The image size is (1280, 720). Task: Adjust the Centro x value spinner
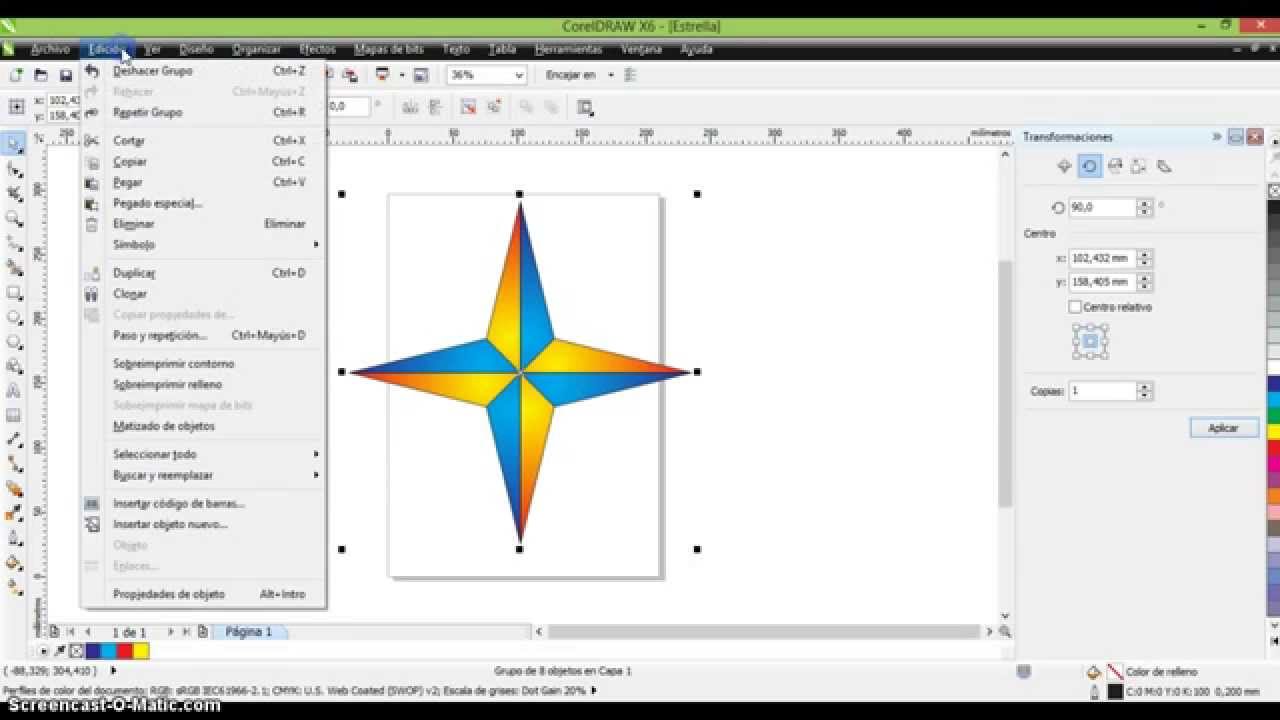pos(1145,258)
